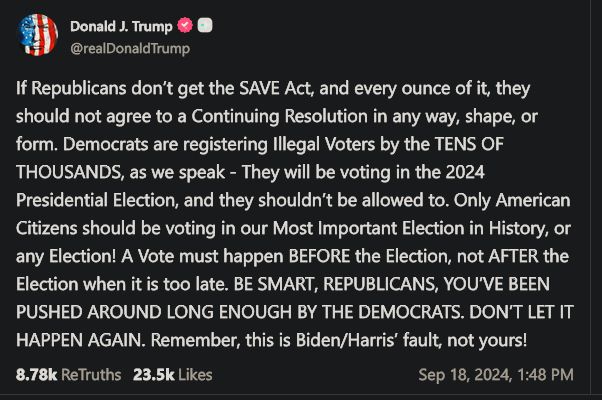This screenshot has height=400, width=602.
Task: Click the BE SMART, REPUBLICANS text
Action: (x=336, y=284)
